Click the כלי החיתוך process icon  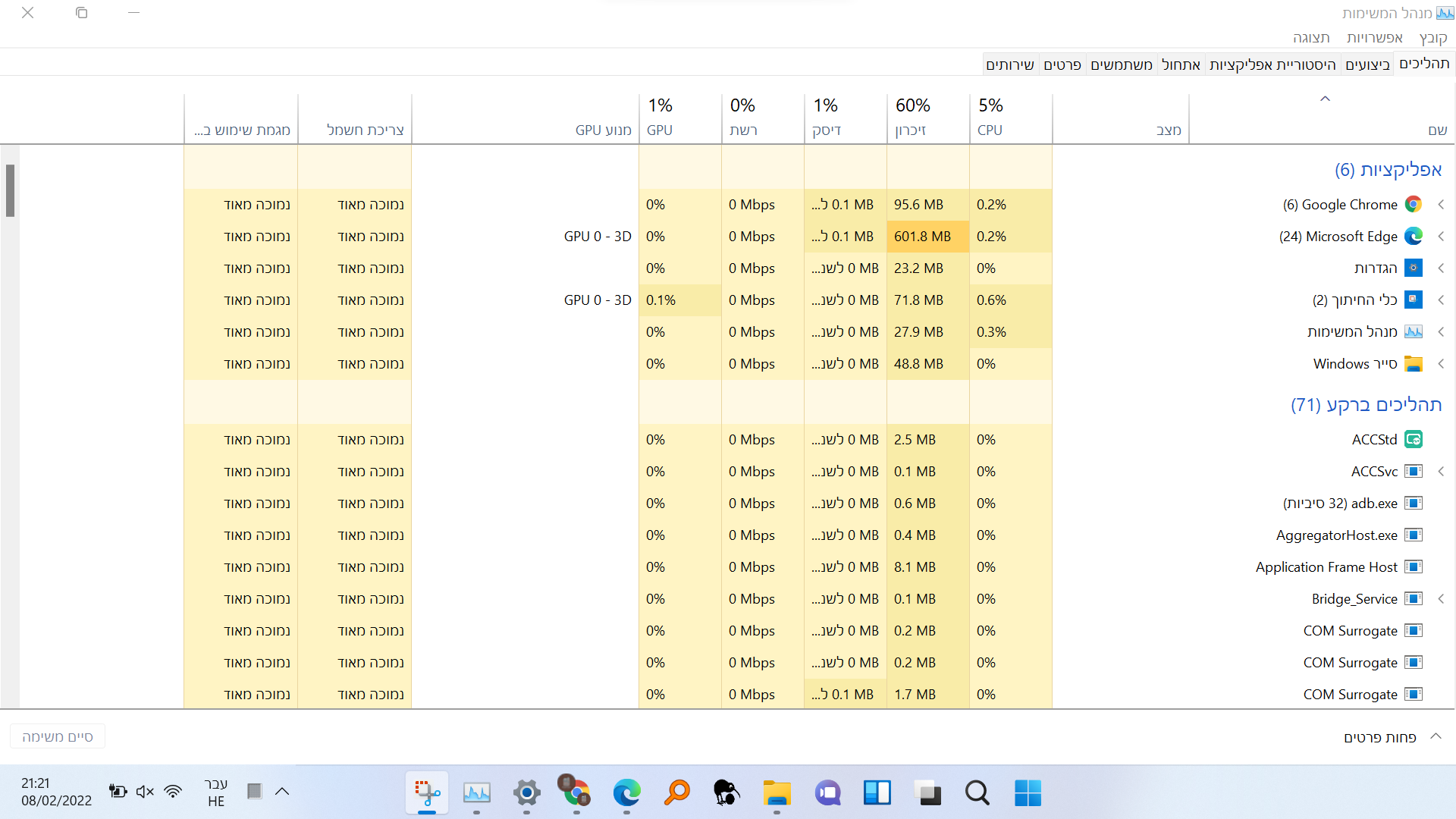coord(1413,300)
